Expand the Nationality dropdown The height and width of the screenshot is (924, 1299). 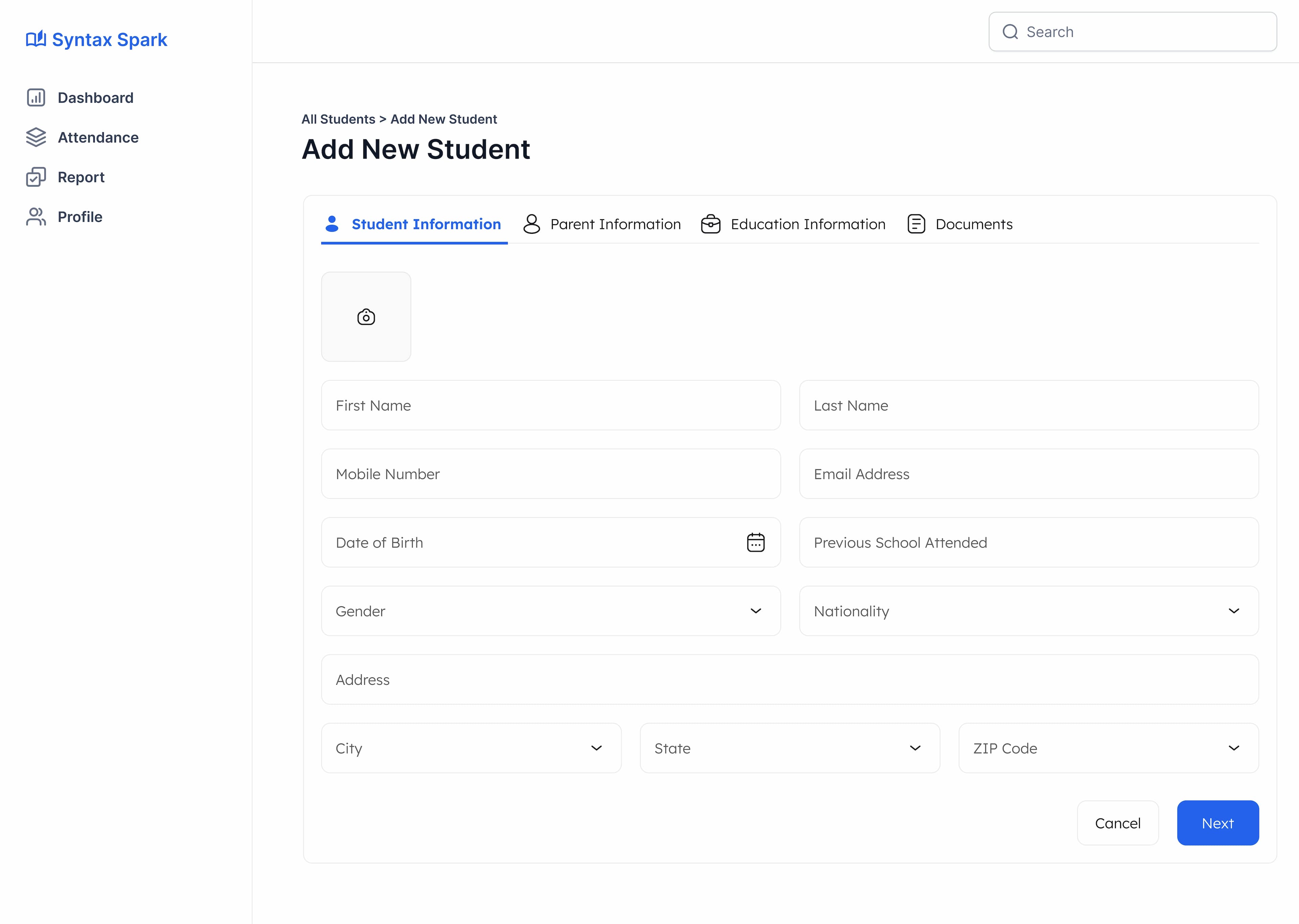point(1029,611)
